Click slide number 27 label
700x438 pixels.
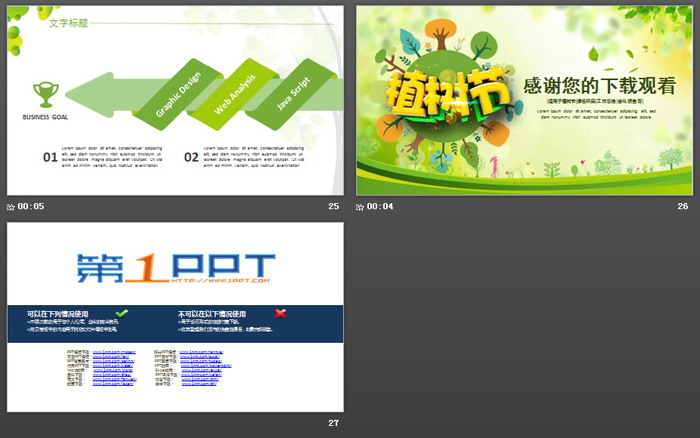pyautogui.click(x=333, y=423)
